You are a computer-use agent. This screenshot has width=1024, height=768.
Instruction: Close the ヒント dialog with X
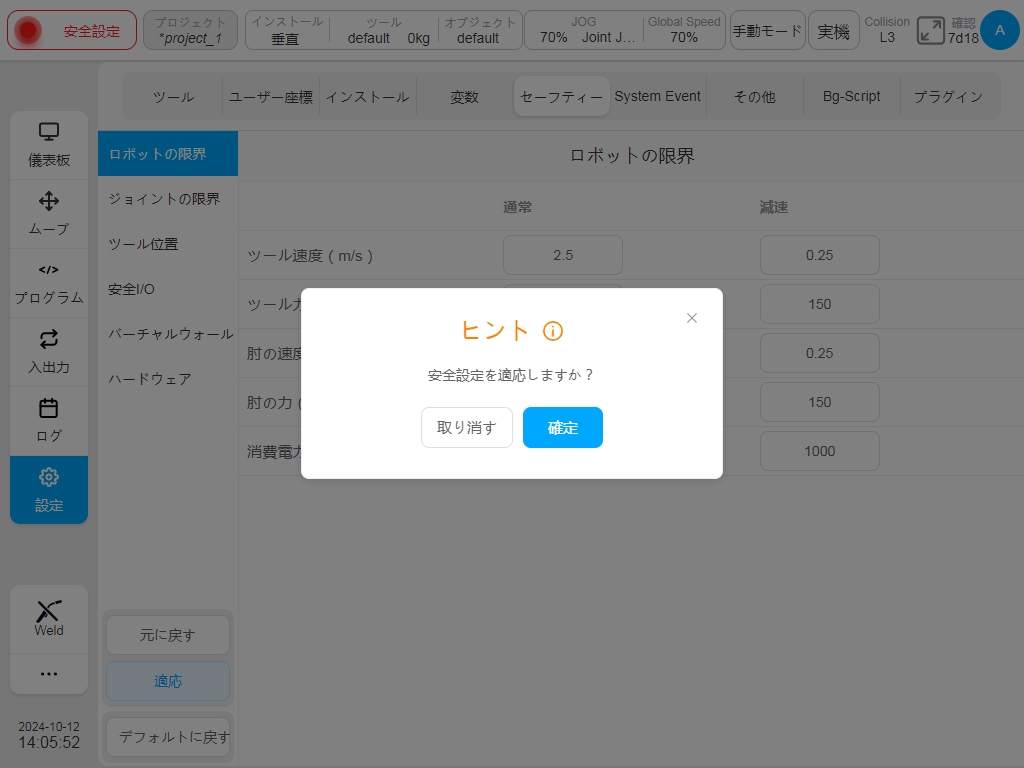[x=692, y=318]
